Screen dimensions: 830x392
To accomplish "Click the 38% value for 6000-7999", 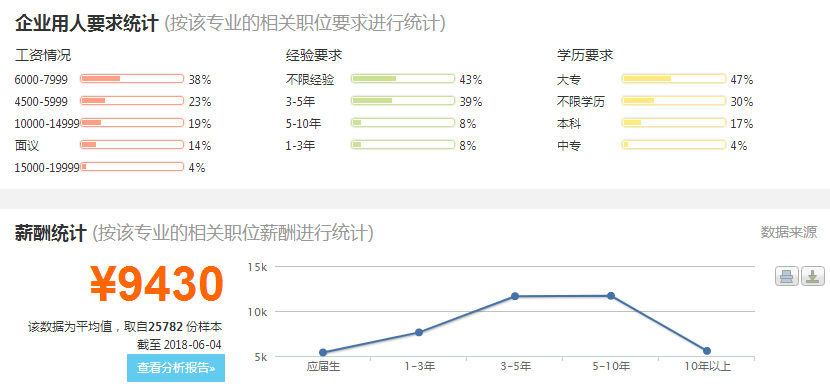I will (200, 80).
